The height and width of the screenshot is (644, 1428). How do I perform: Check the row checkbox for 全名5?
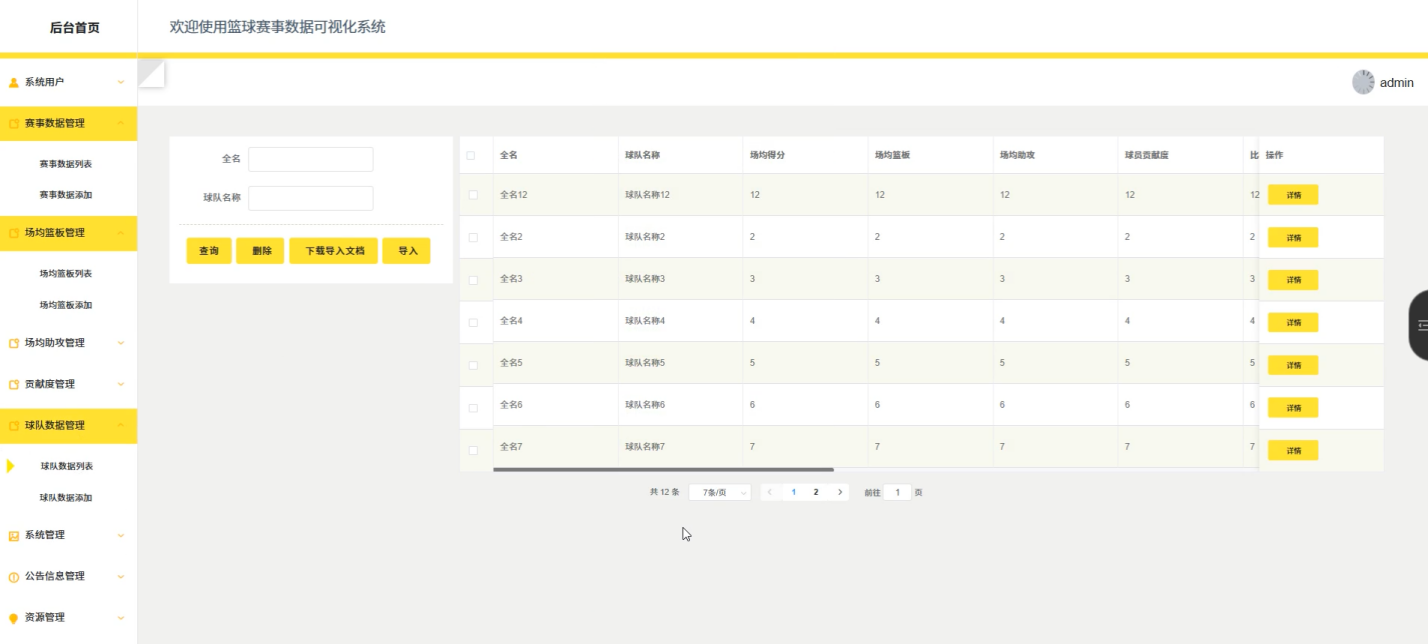(473, 365)
